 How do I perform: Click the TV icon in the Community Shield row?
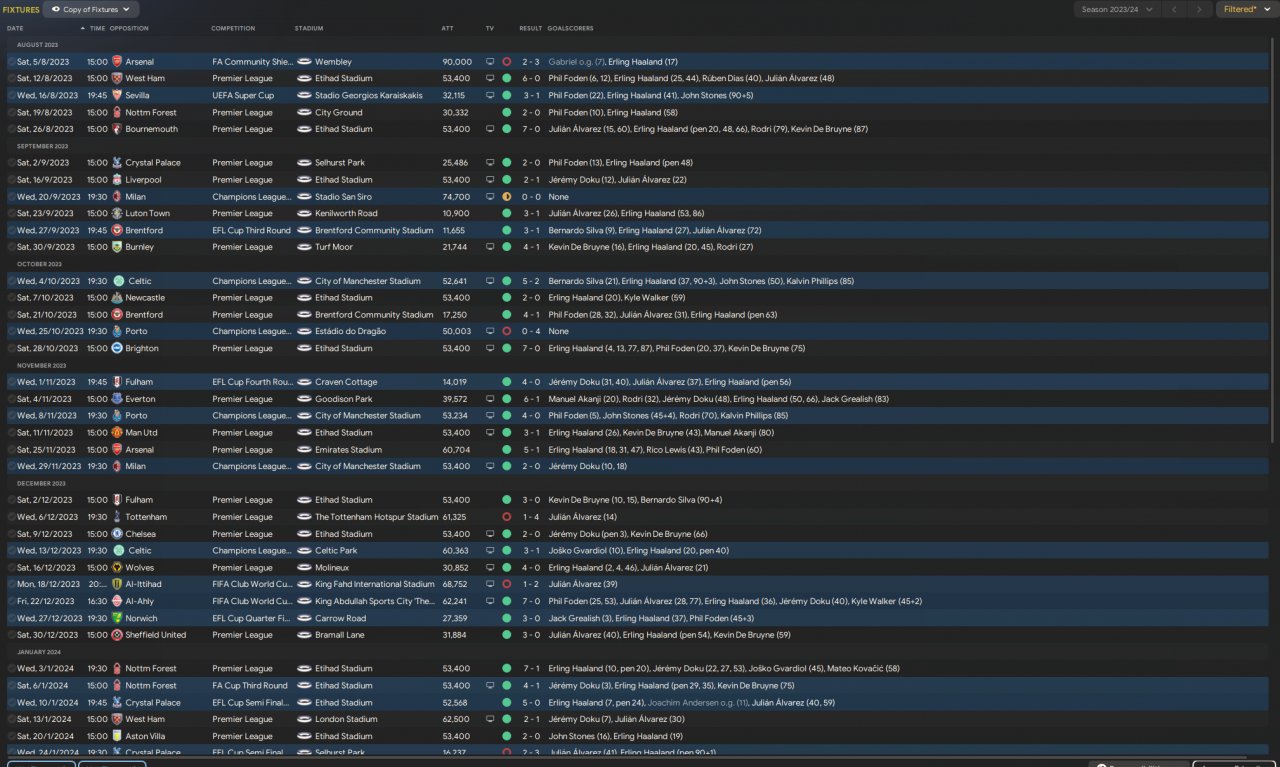[x=490, y=62]
